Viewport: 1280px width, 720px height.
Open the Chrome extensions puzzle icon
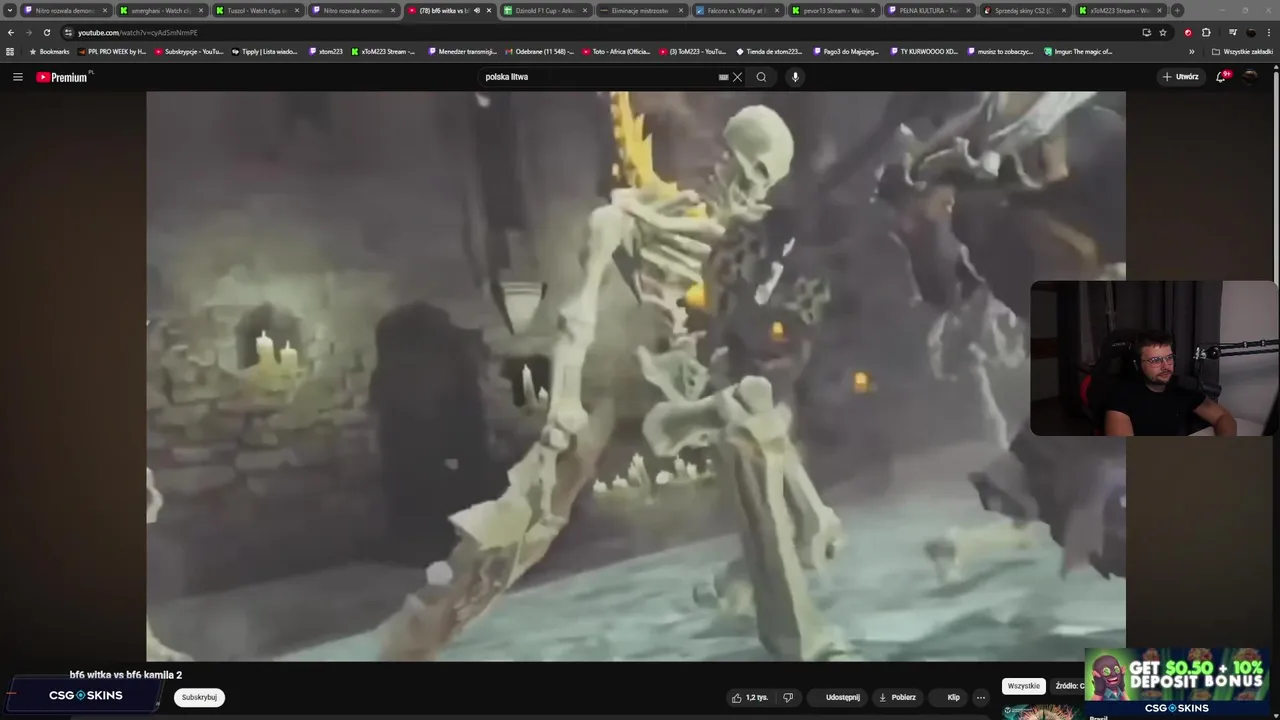(x=1206, y=32)
